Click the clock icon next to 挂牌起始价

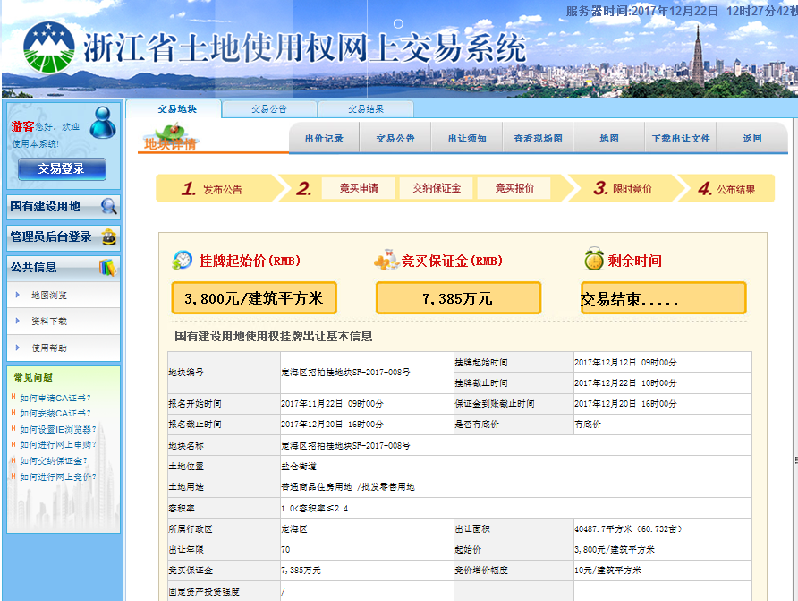(x=183, y=260)
